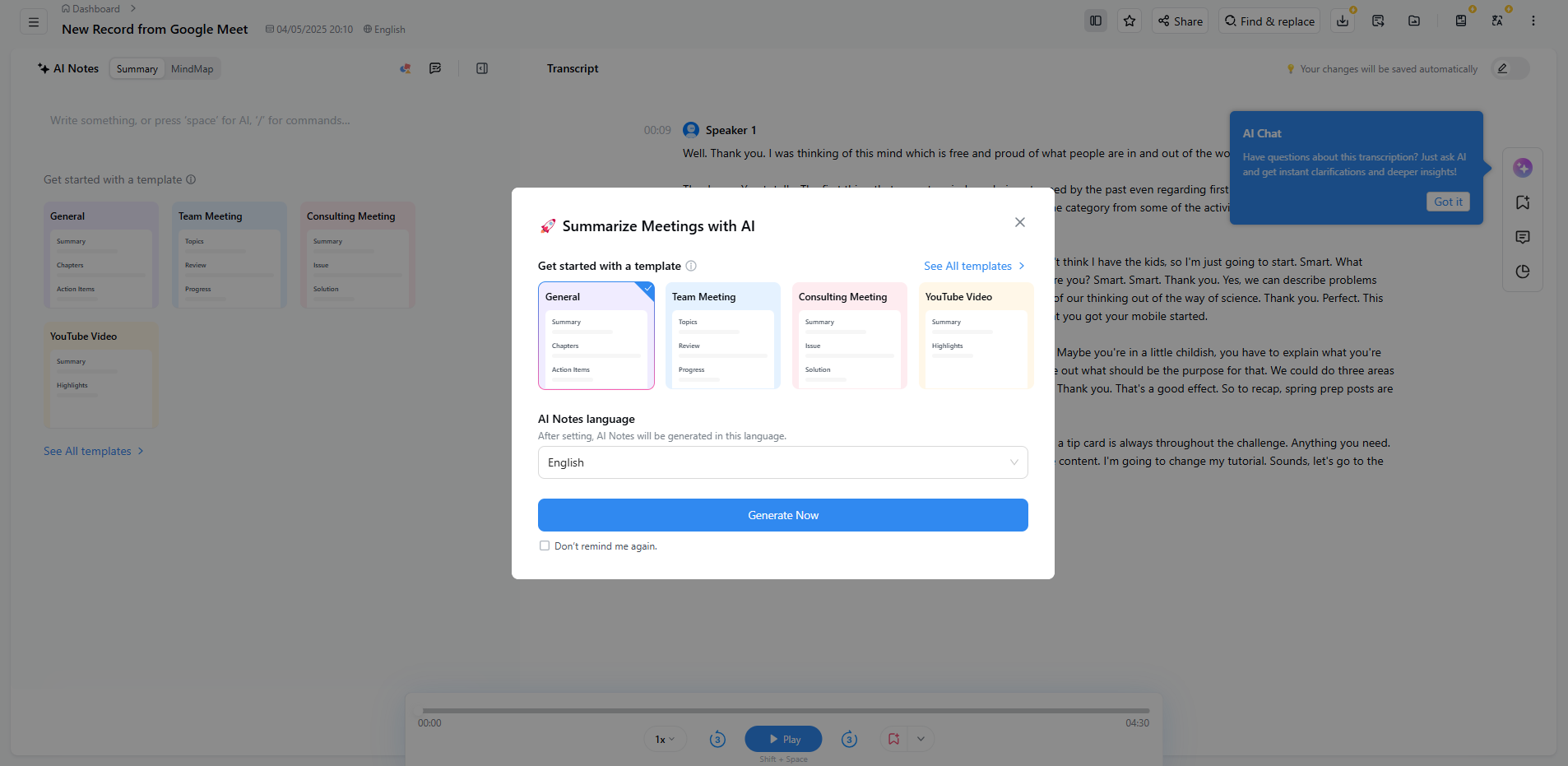The width and height of the screenshot is (1568, 766).
Task: View the pie chart analytics icon
Action: pos(1523,272)
